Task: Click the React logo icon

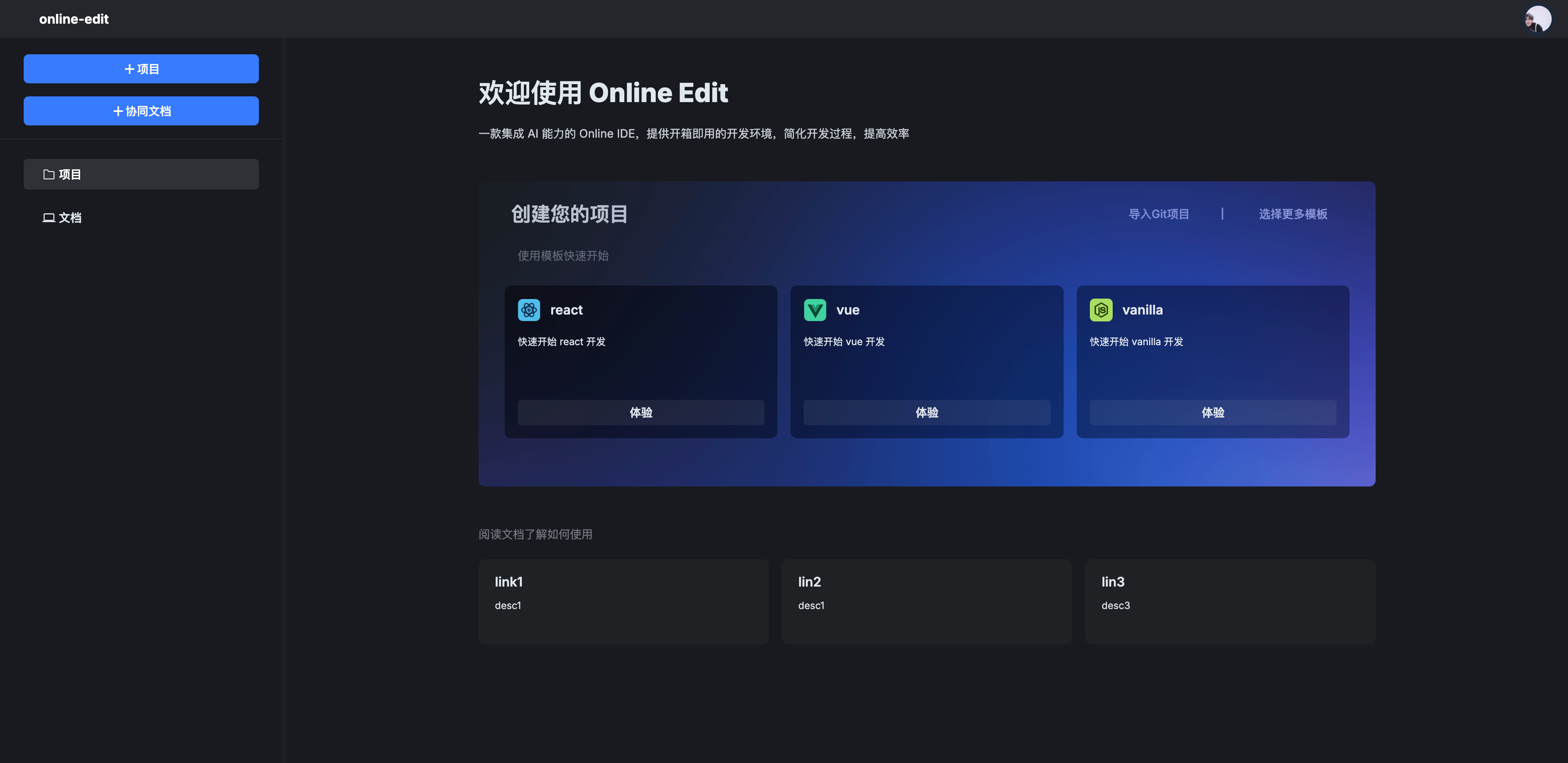Action: pos(528,310)
